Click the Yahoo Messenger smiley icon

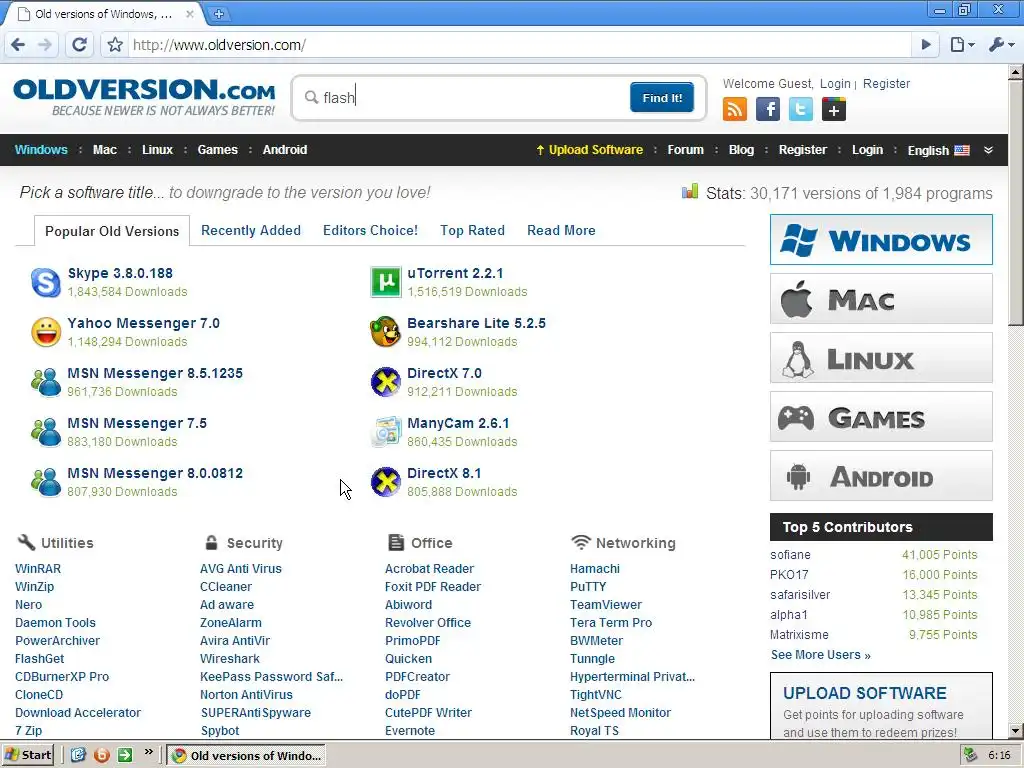[46, 332]
